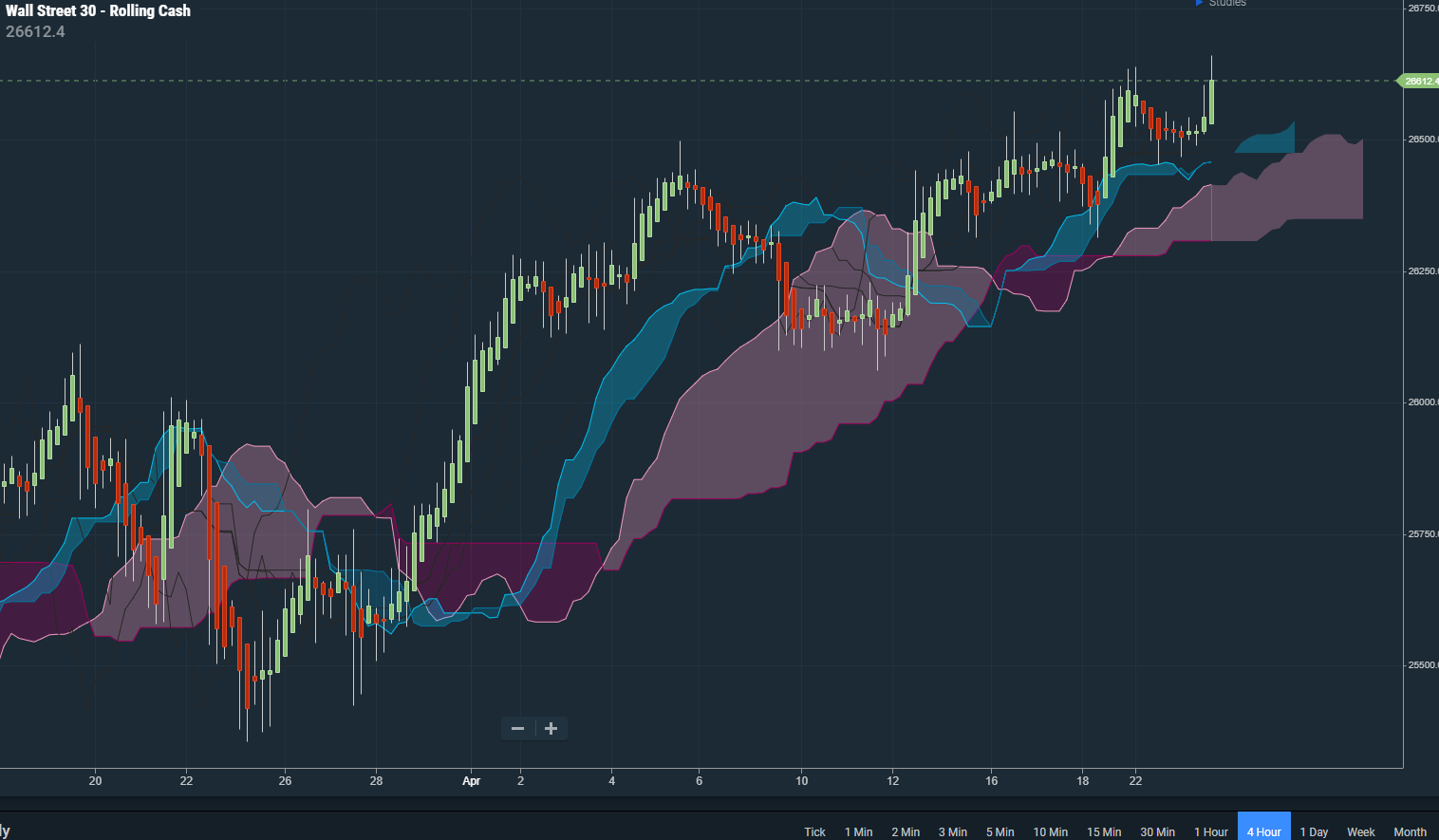Choose the 2 Min interval
Viewport: 1439px width, 840px height.
[906, 831]
